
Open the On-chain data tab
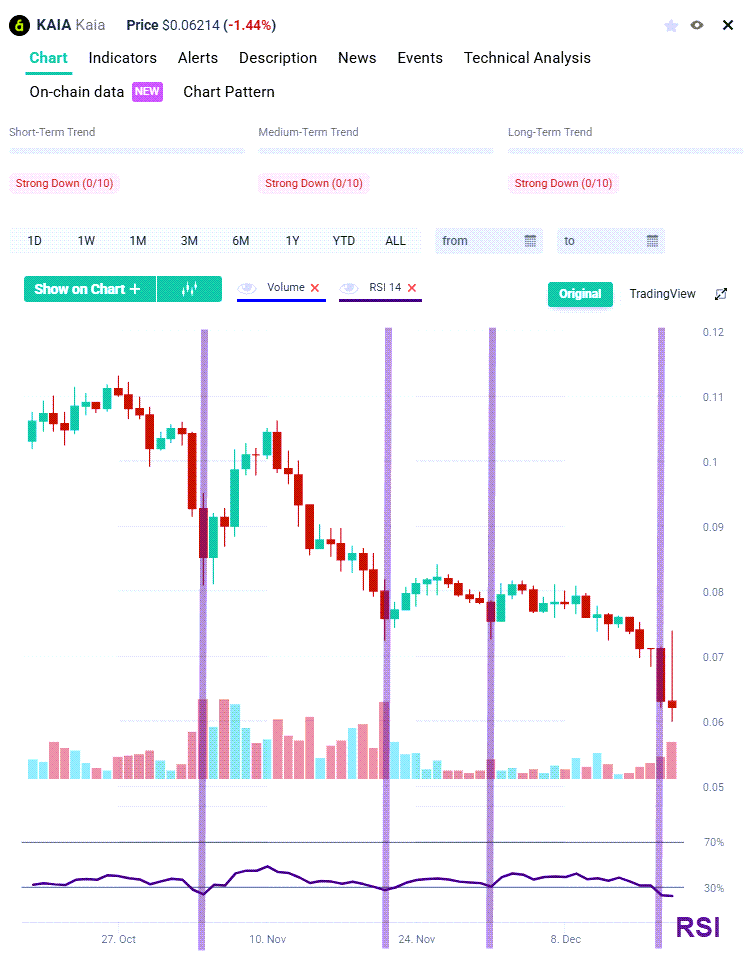78,91
